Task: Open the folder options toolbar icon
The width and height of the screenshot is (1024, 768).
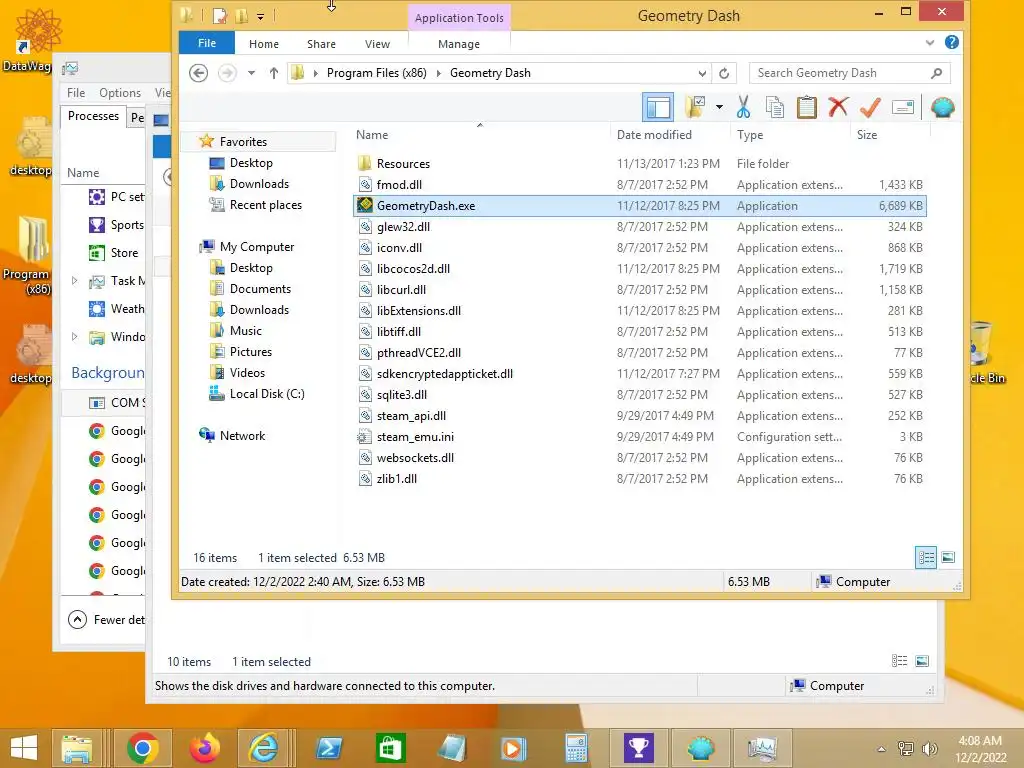Action: point(695,107)
